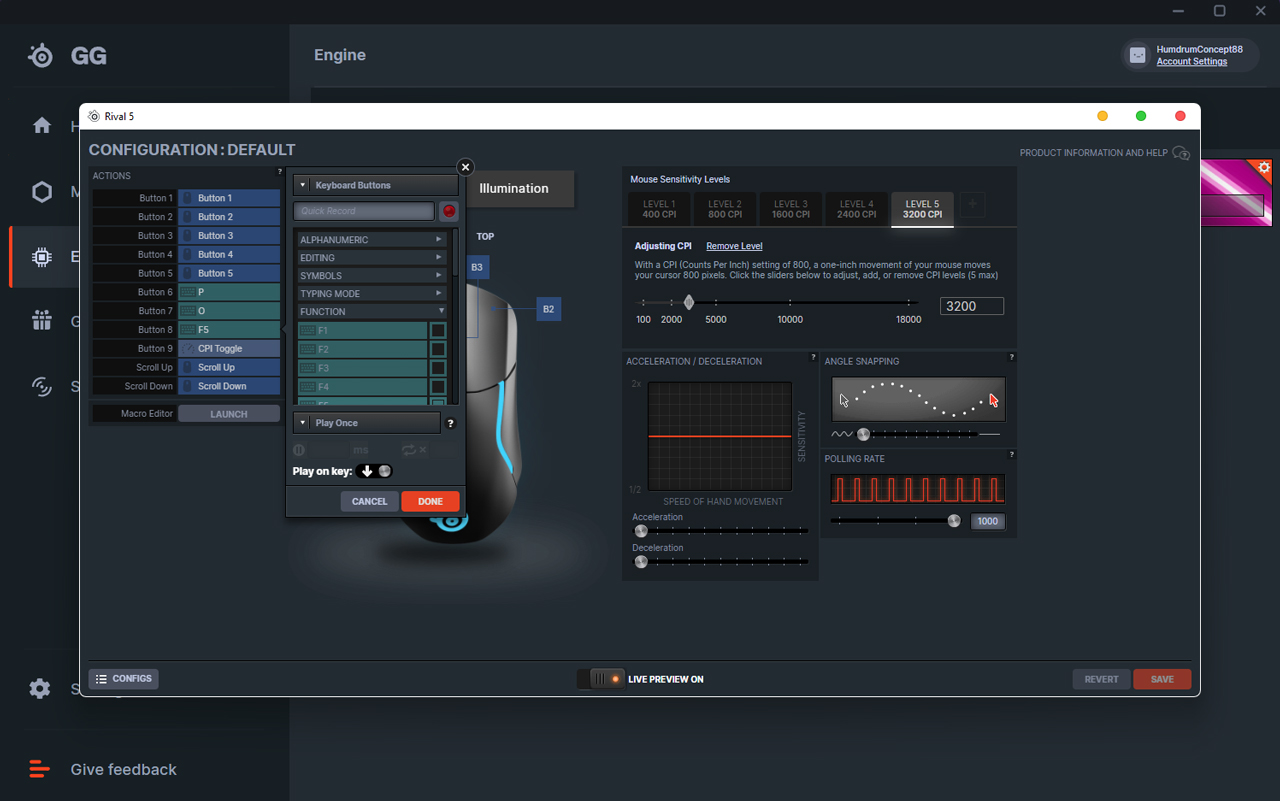Click the red Quick Record button

point(449,211)
